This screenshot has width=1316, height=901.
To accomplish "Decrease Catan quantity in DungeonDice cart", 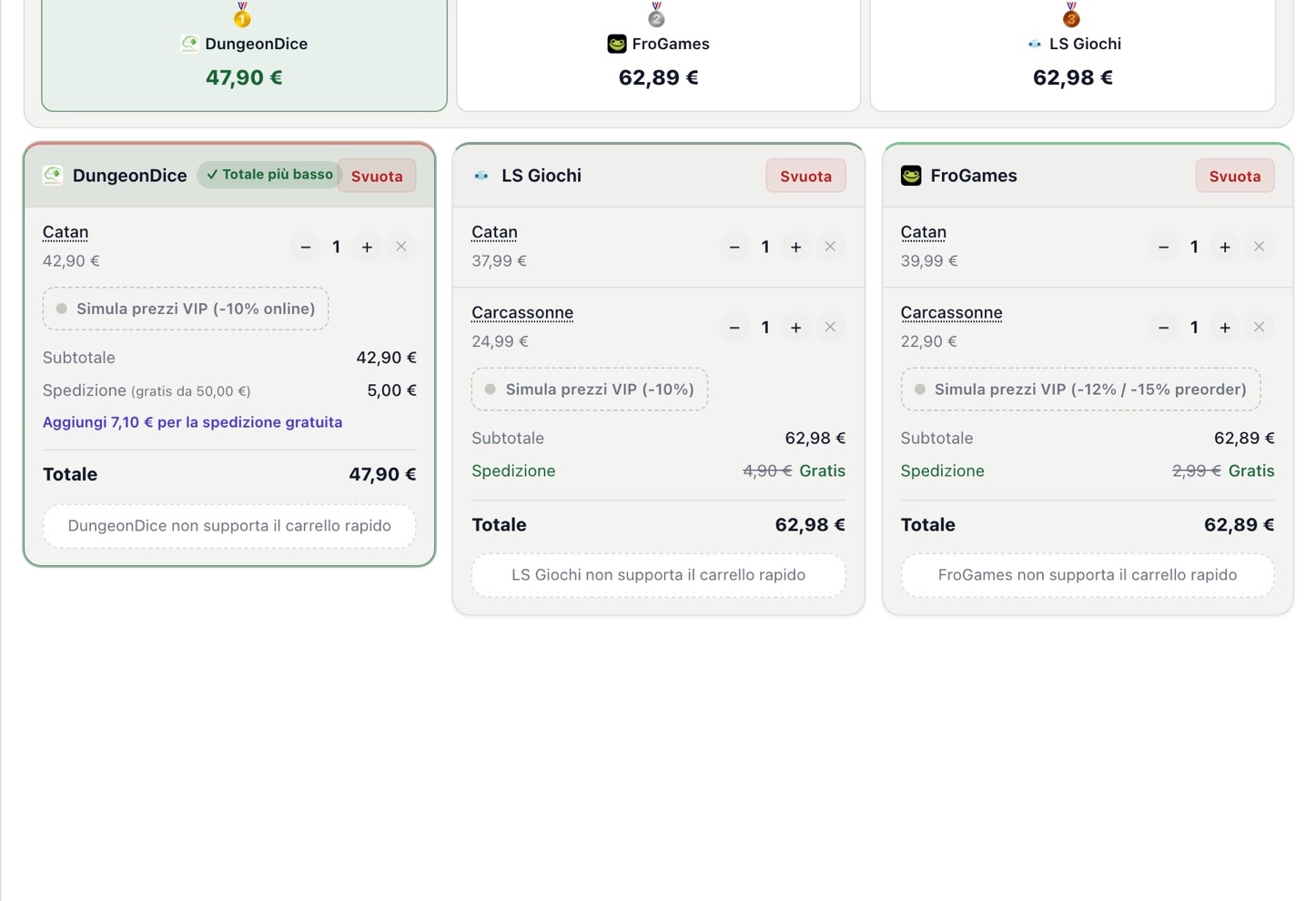I will tap(306, 247).
